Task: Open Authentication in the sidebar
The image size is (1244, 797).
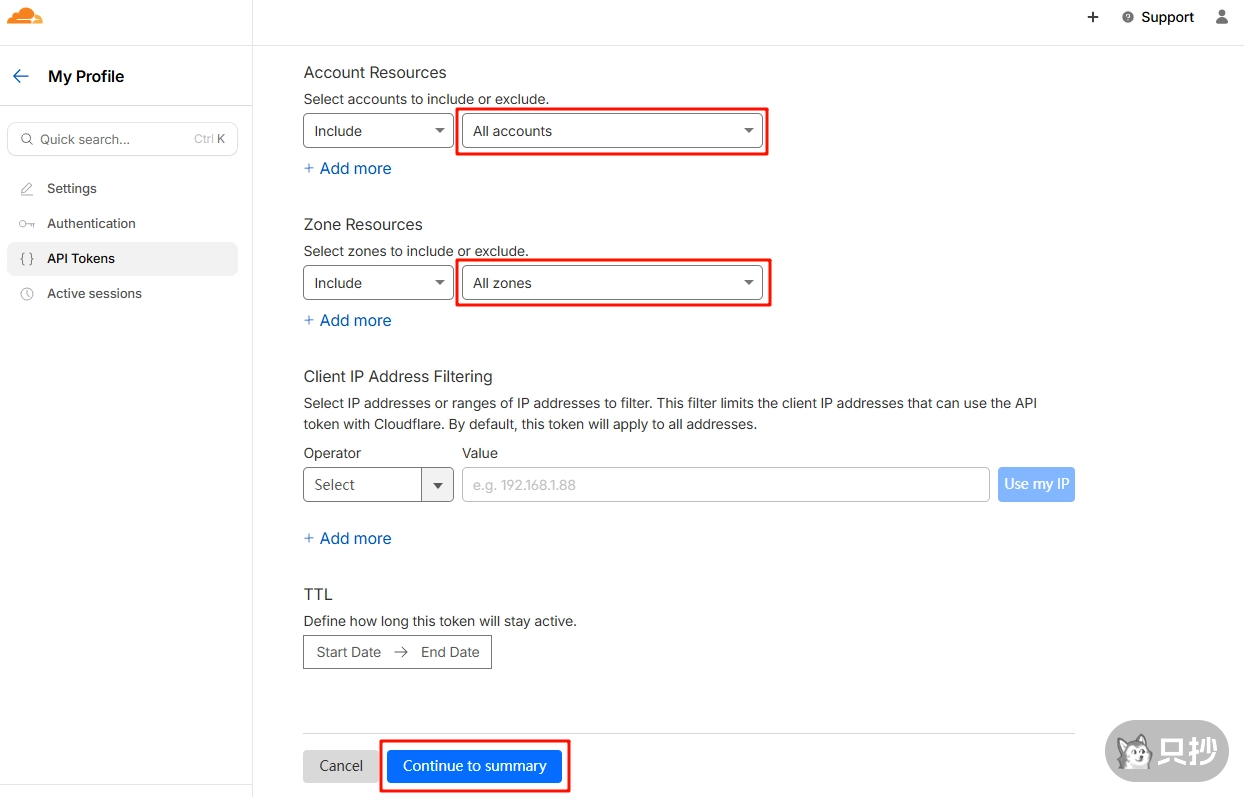Action: [x=91, y=223]
